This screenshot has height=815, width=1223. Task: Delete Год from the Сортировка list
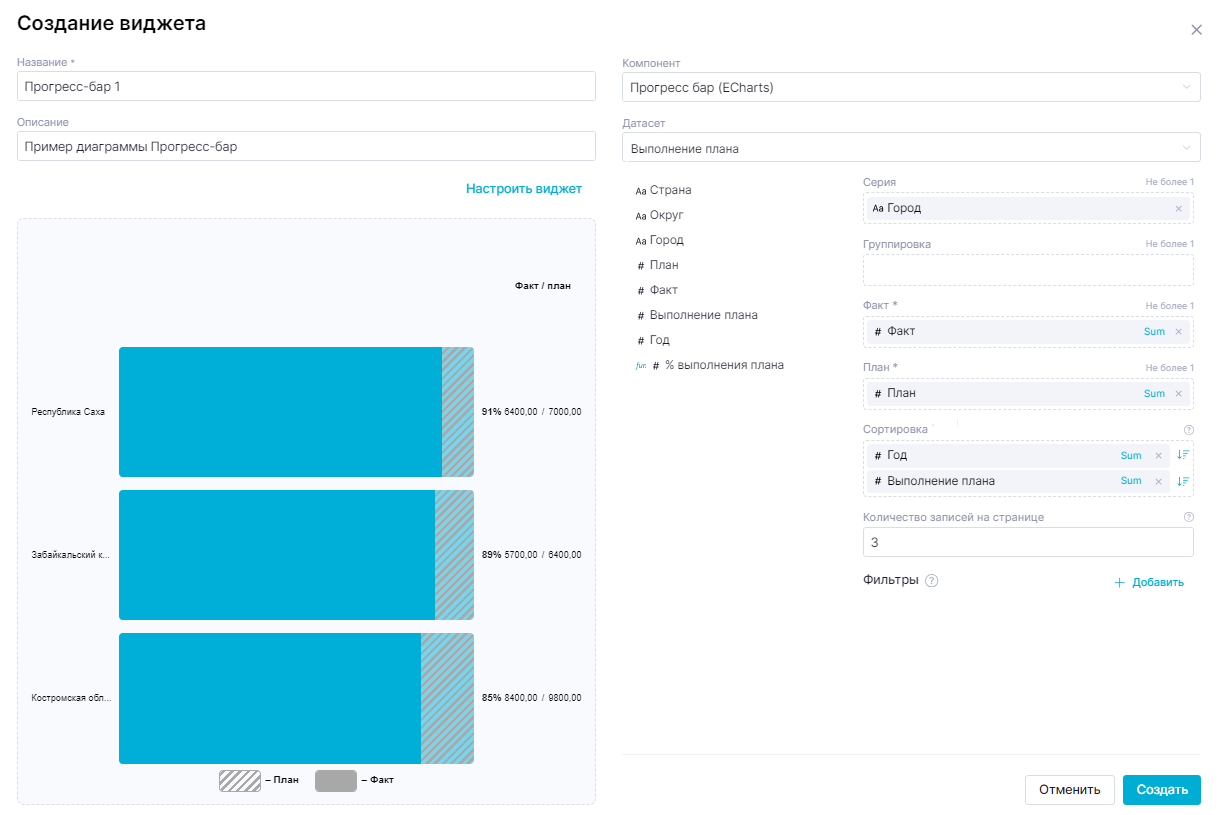(1159, 455)
